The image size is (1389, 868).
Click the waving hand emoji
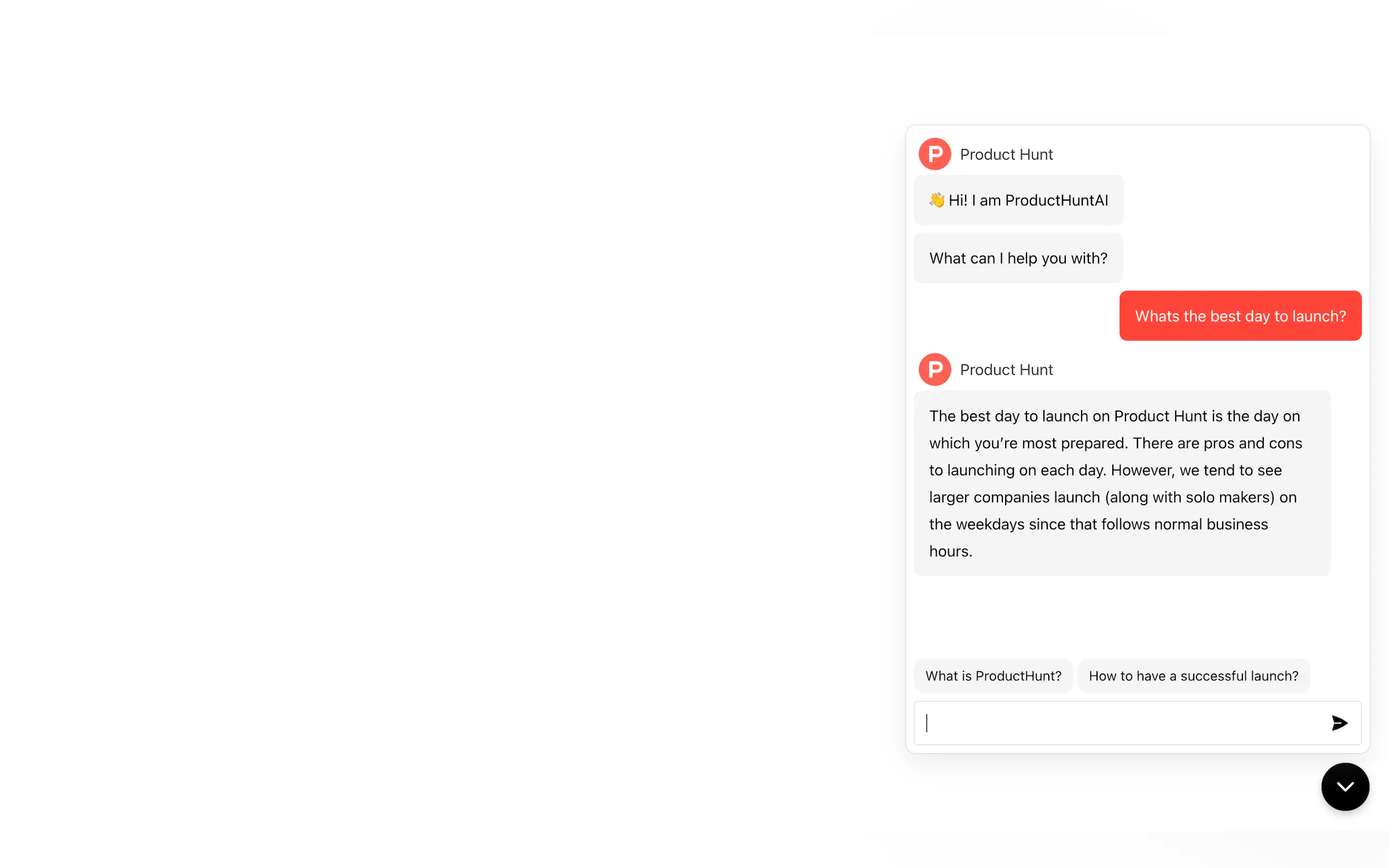point(937,200)
